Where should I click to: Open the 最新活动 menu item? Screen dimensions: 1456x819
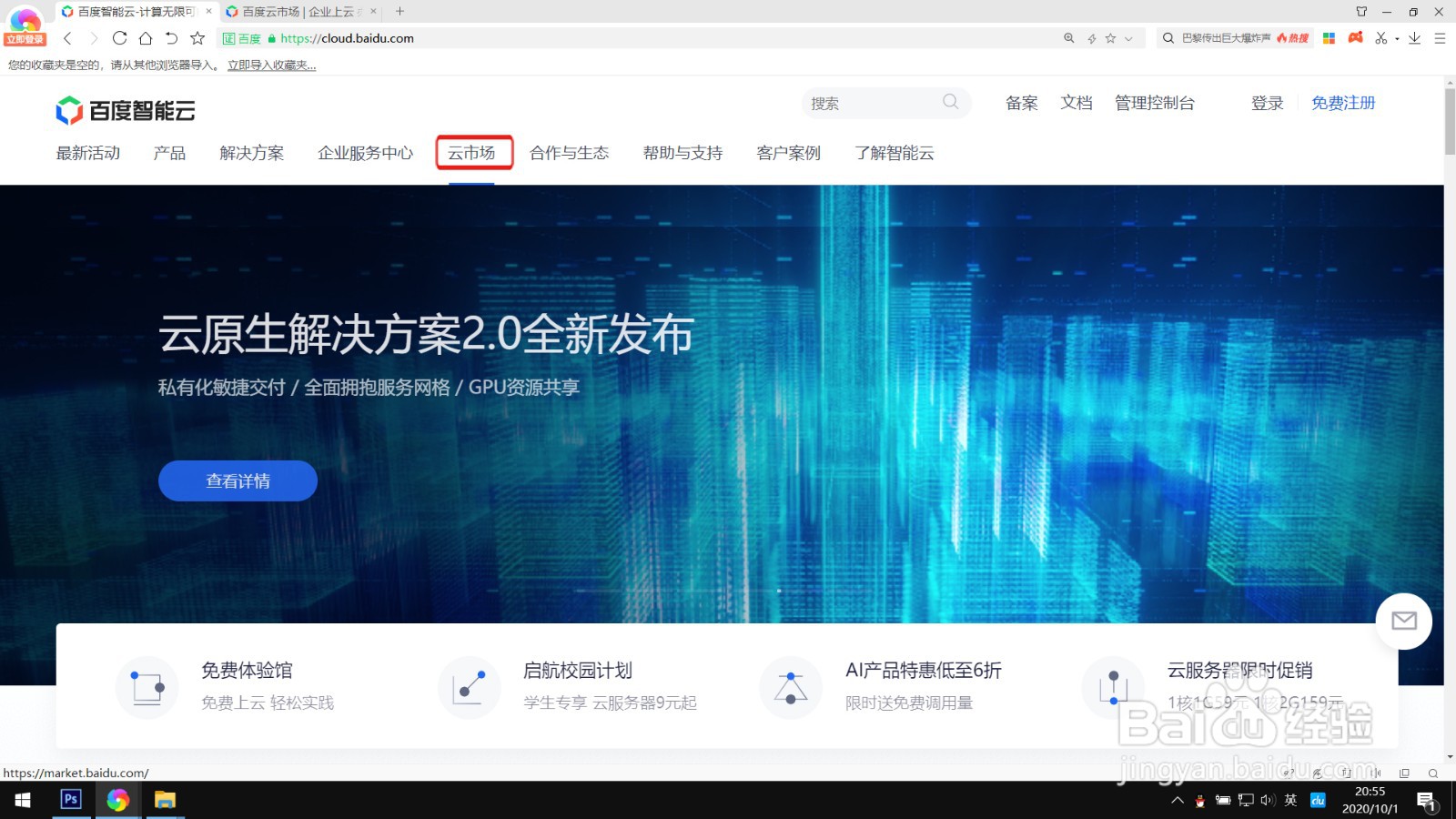[88, 153]
